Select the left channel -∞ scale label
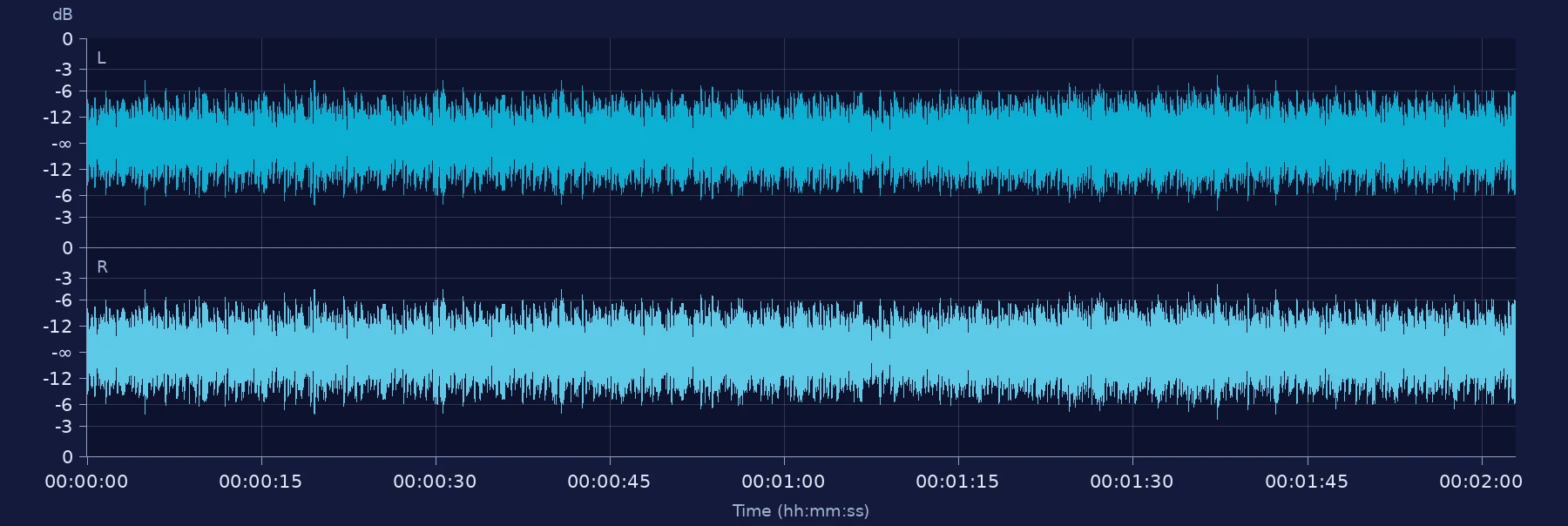The height and width of the screenshot is (526, 1568). pos(62,144)
